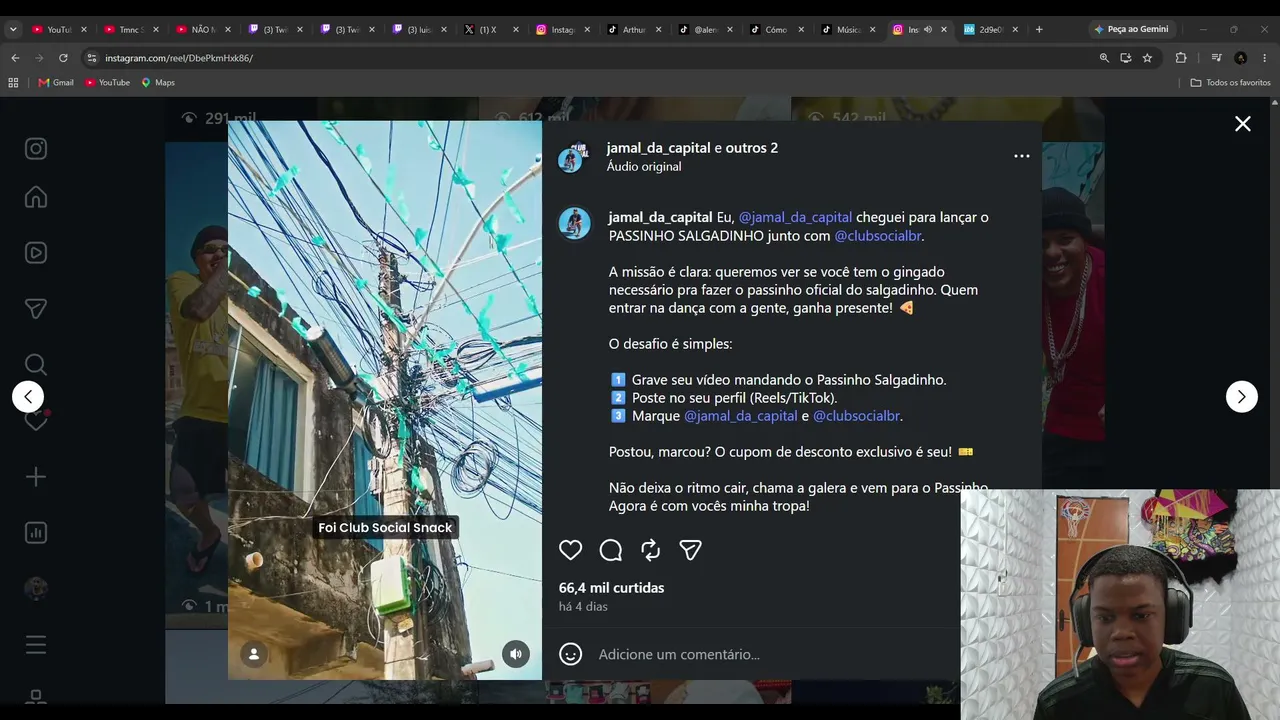Open the post's more options menu
1280x720 pixels.
(x=1021, y=156)
